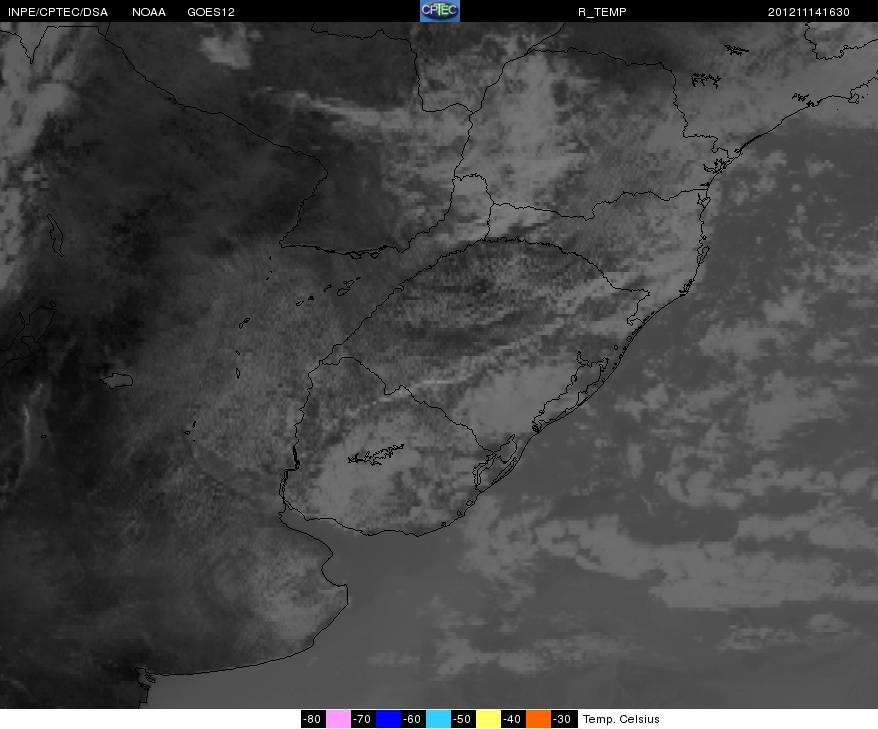The width and height of the screenshot is (878, 729).
Task: Click the -40 legend value
Action: coord(513,719)
